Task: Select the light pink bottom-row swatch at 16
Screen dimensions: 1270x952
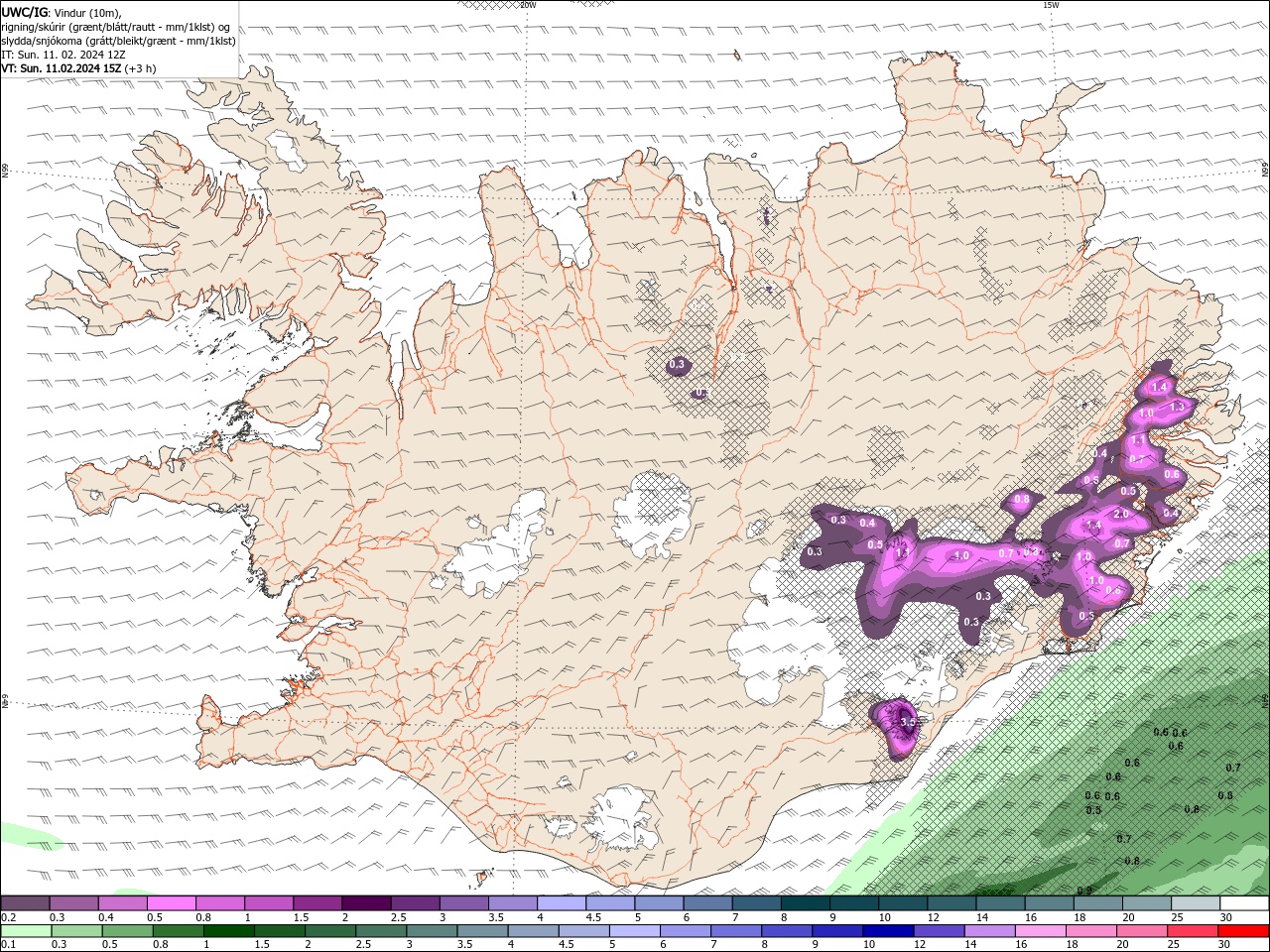Action: point(1041,931)
